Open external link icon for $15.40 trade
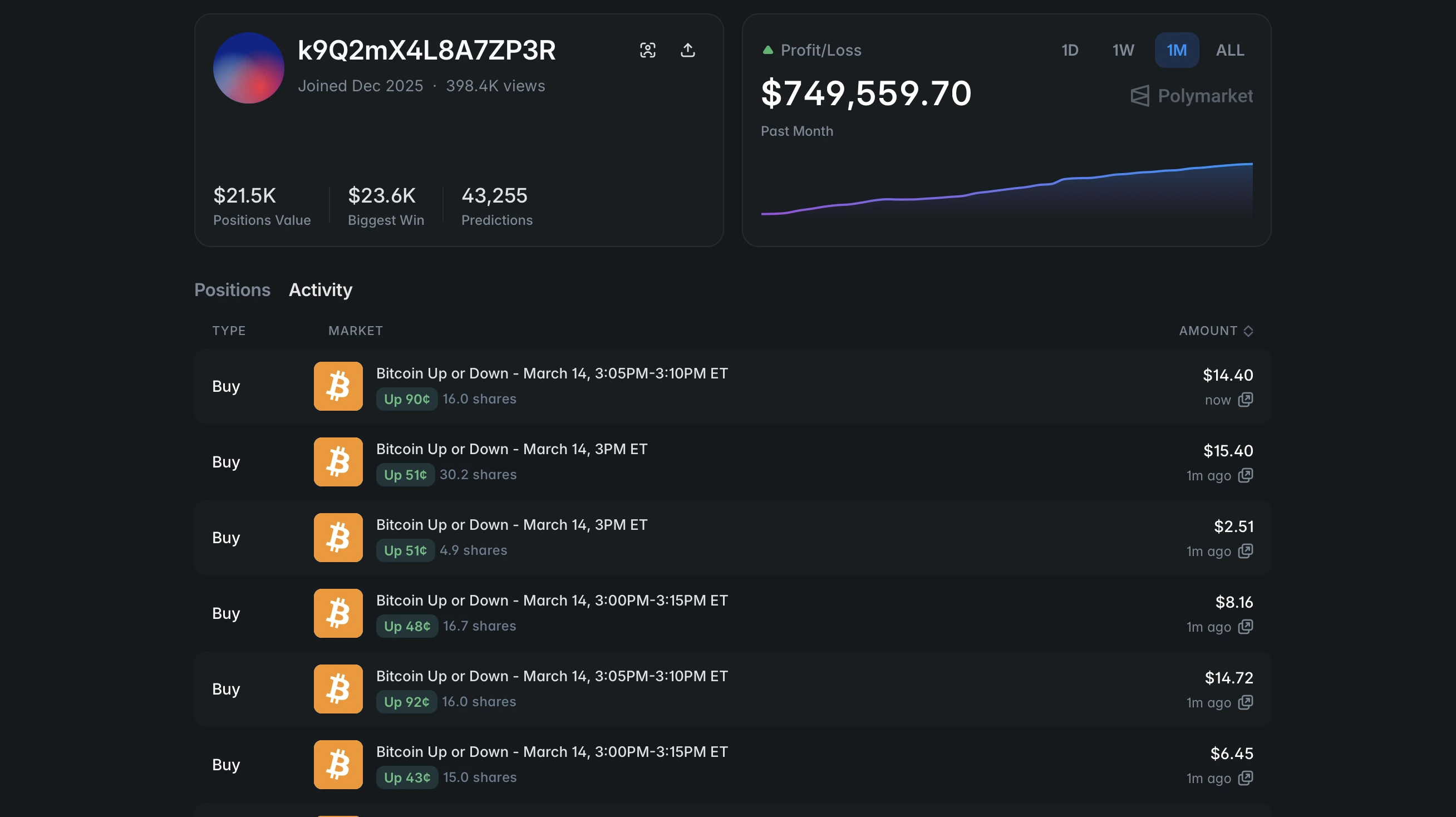1456x817 pixels. [1245, 476]
